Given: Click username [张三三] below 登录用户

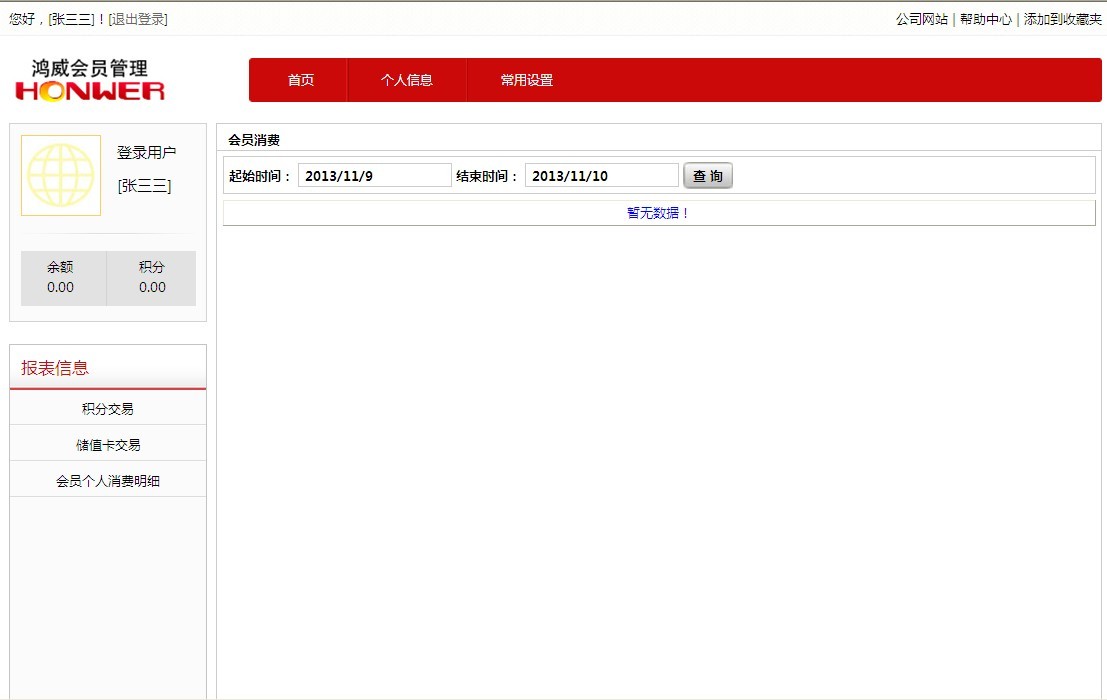Looking at the screenshot, I should (144, 186).
